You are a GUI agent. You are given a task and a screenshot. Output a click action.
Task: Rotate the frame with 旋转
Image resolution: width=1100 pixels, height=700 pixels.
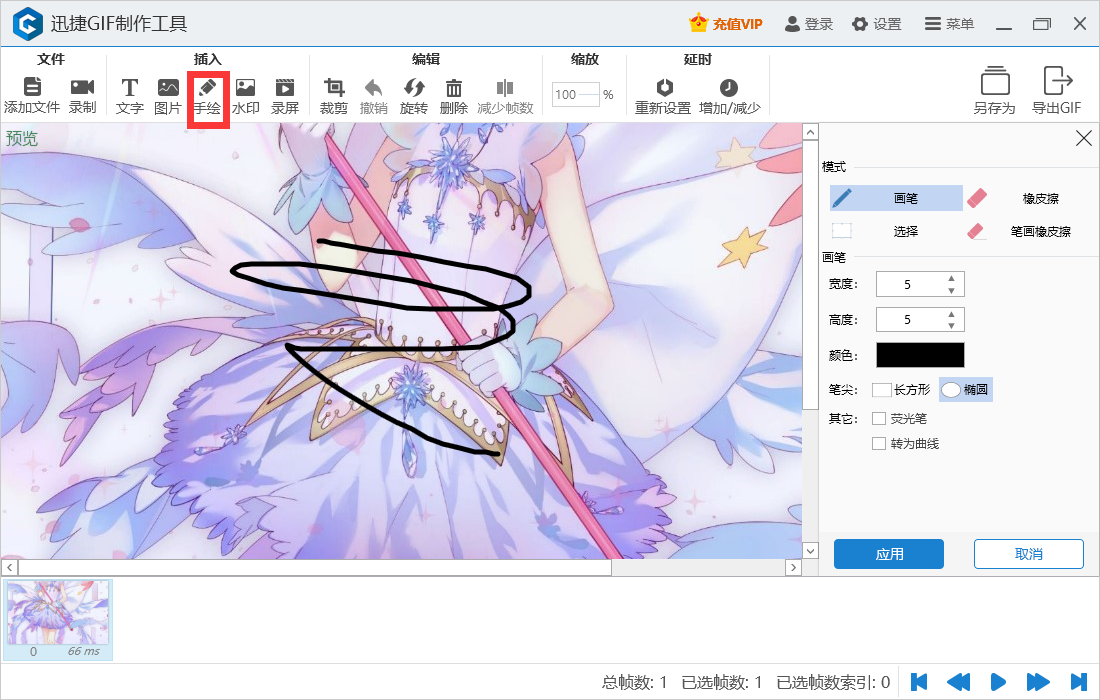click(414, 96)
